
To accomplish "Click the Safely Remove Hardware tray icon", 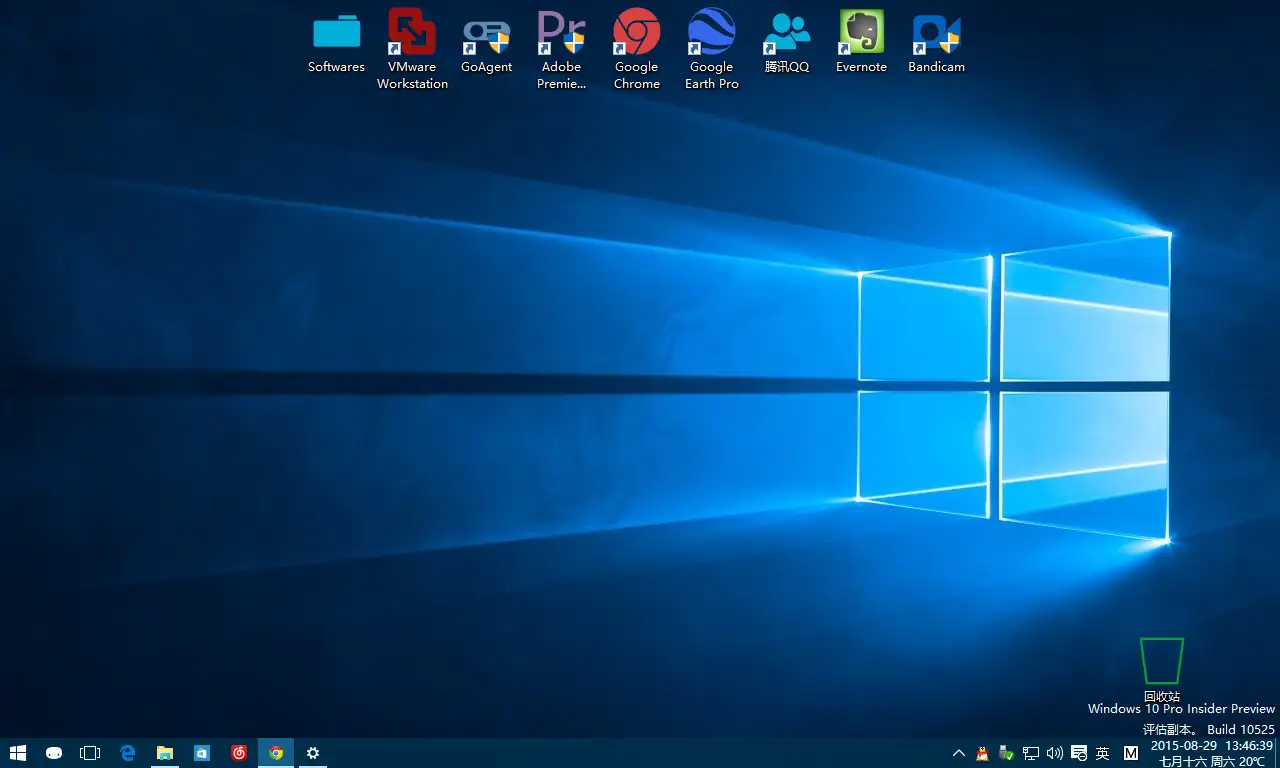I will tap(1007, 753).
